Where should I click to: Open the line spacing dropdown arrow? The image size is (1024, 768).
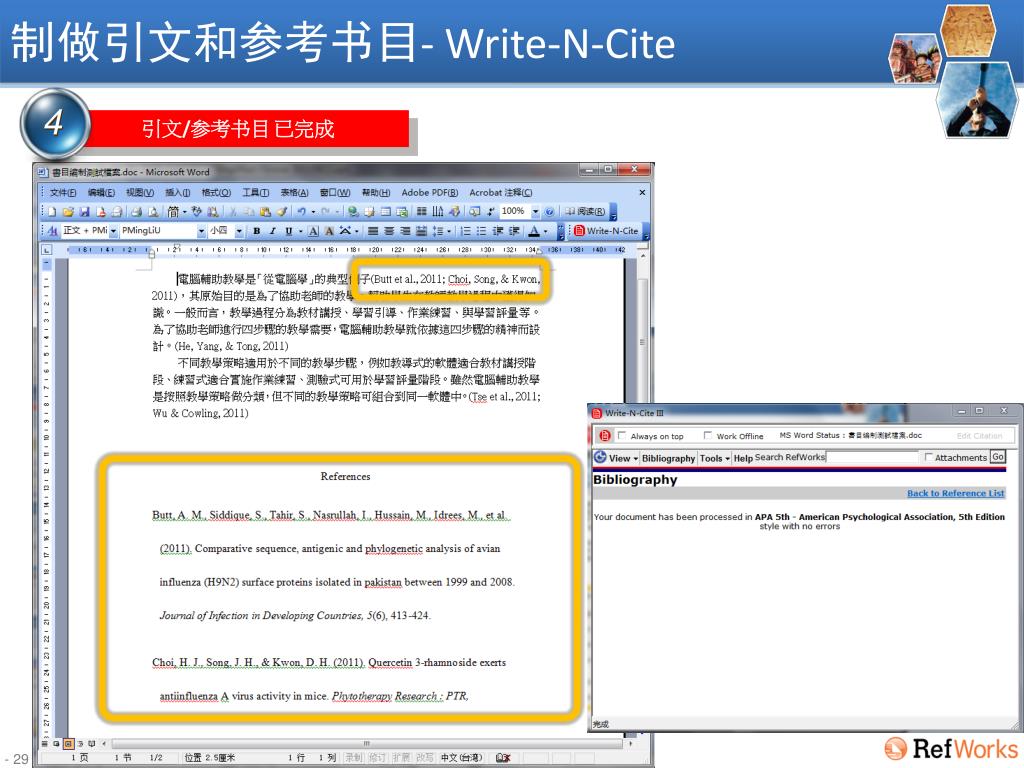[449, 231]
